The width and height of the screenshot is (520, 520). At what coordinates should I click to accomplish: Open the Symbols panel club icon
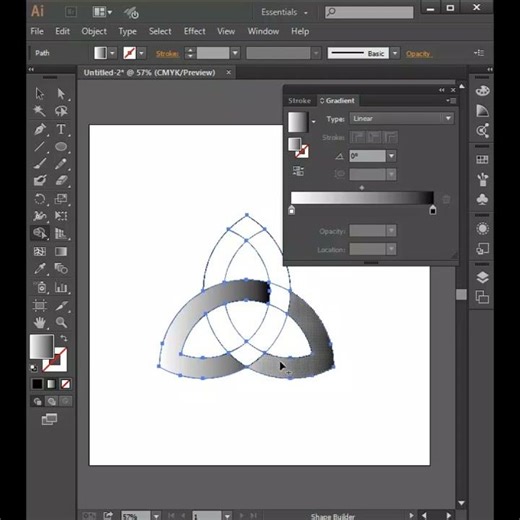(482, 199)
